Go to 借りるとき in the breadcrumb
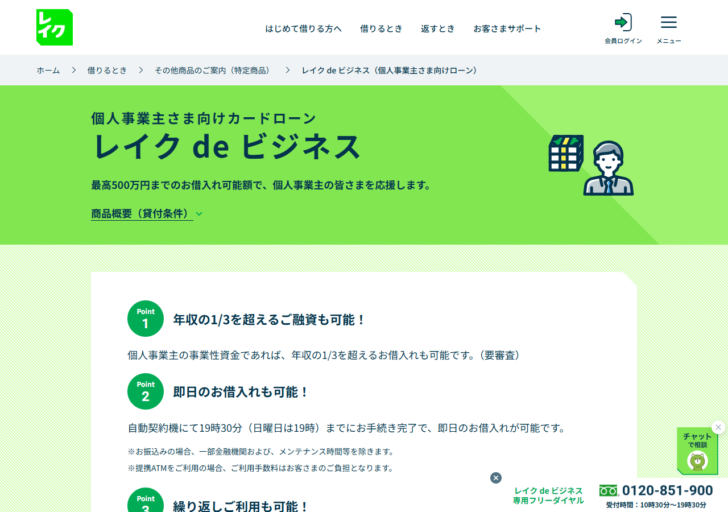728x512 pixels. coord(107,71)
